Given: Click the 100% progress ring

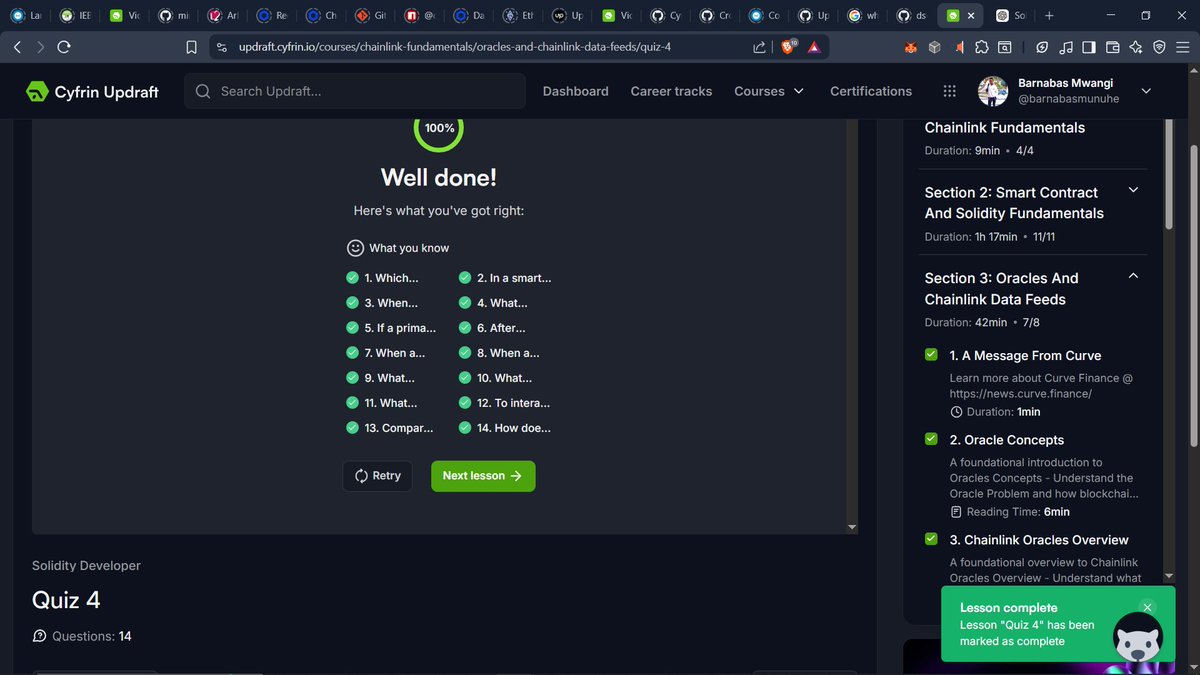Looking at the screenshot, I should [x=439, y=128].
